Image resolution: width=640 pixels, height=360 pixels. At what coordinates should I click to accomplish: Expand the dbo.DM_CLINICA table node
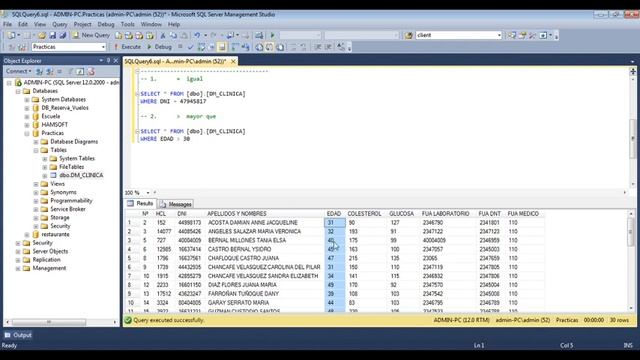coord(45,176)
